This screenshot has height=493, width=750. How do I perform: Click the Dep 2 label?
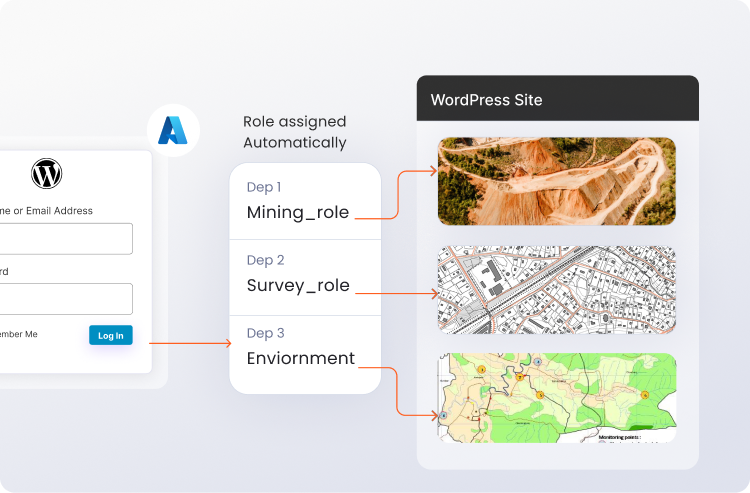265,260
